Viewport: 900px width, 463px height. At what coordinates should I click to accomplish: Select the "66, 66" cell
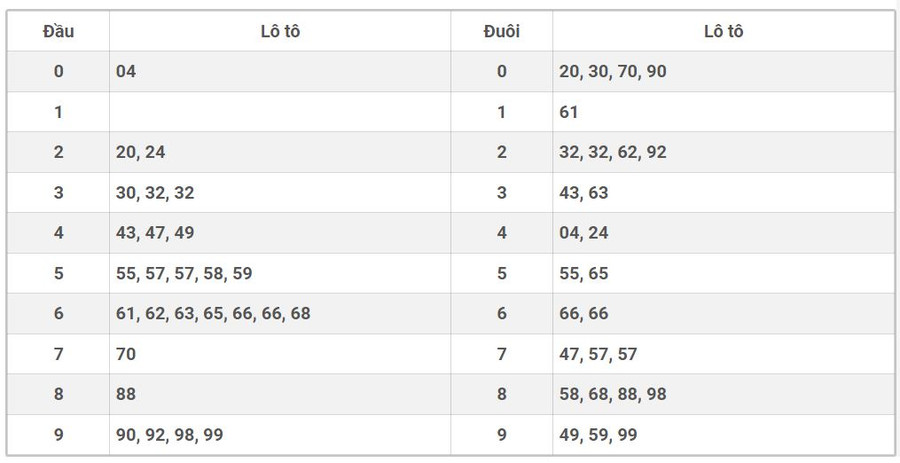[x=584, y=313]
